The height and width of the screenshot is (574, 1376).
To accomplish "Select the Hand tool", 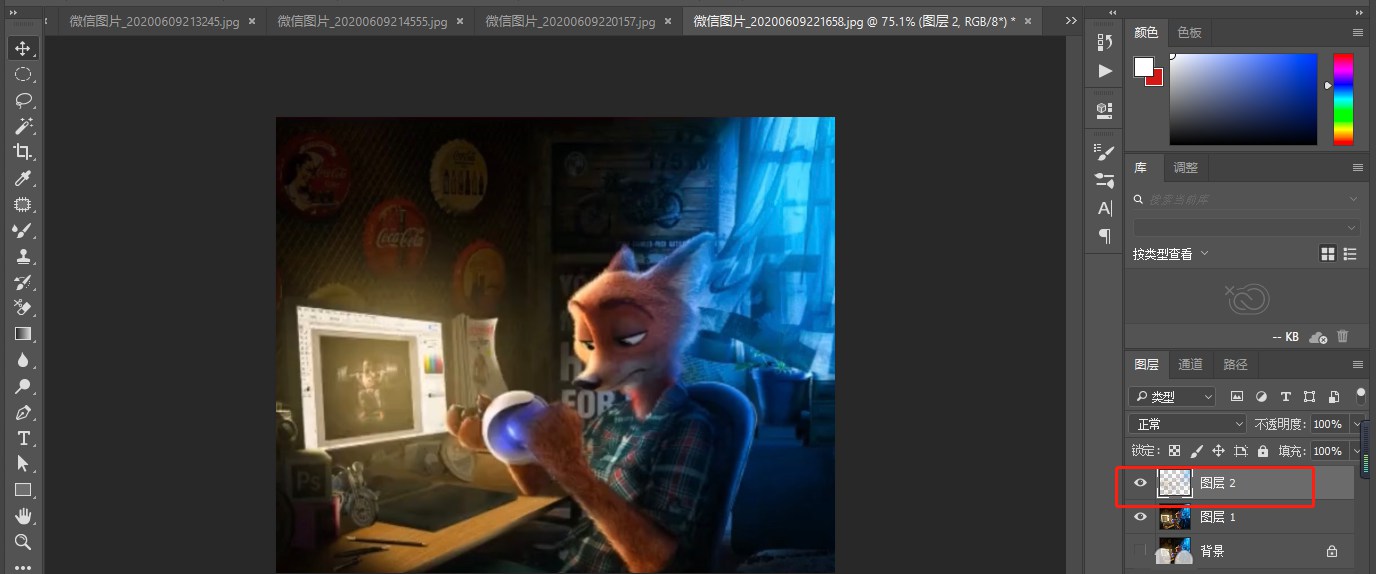I will (x=23, y=516).
